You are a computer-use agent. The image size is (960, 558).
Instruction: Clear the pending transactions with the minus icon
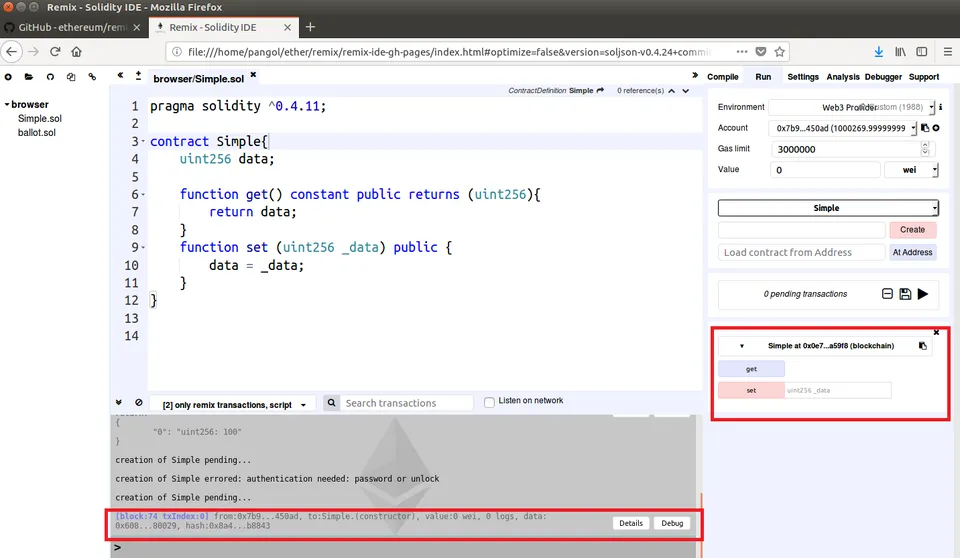pyautogui.click(x=887, y=294)
